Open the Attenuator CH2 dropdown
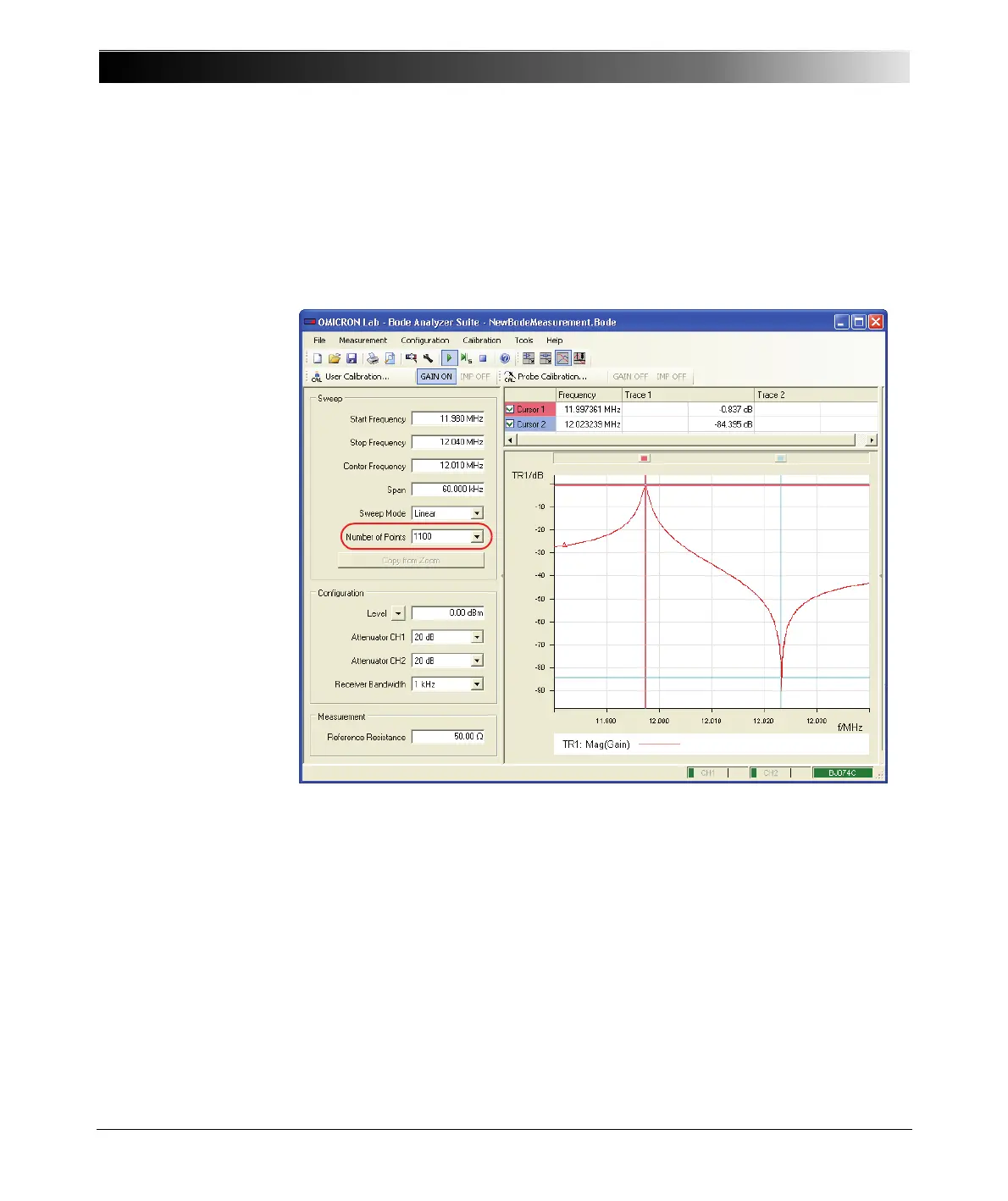The width and height of the screenshot is (1008, 1201). [477, 661]
